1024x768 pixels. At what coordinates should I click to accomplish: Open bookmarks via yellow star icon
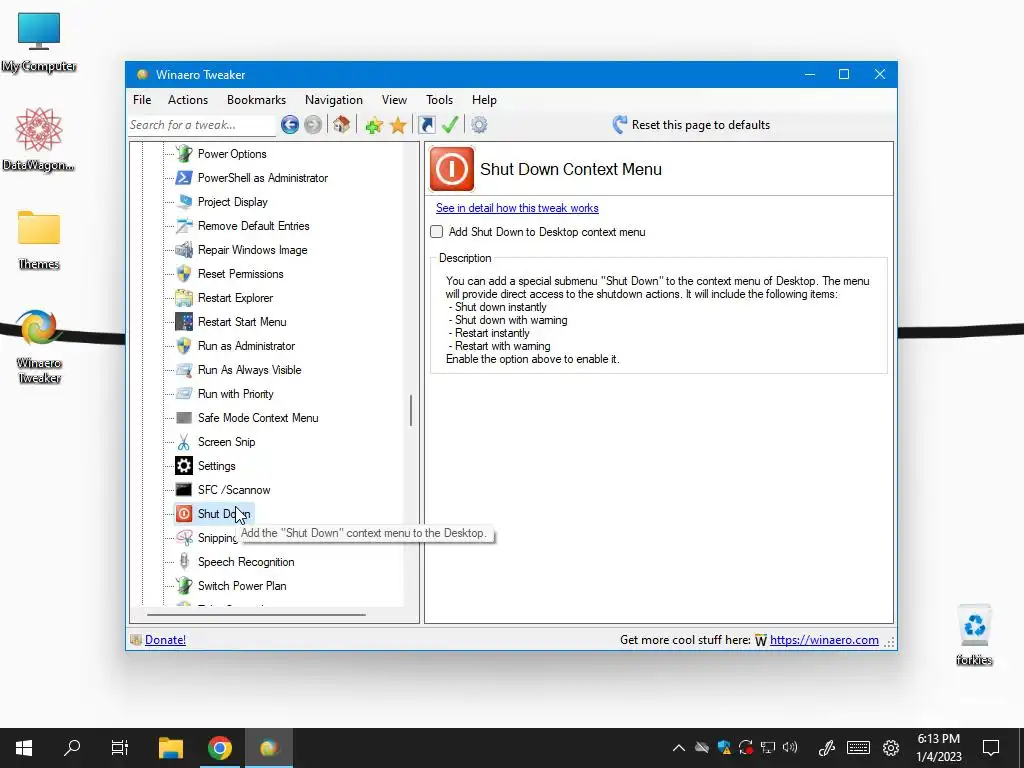[398, 125]
